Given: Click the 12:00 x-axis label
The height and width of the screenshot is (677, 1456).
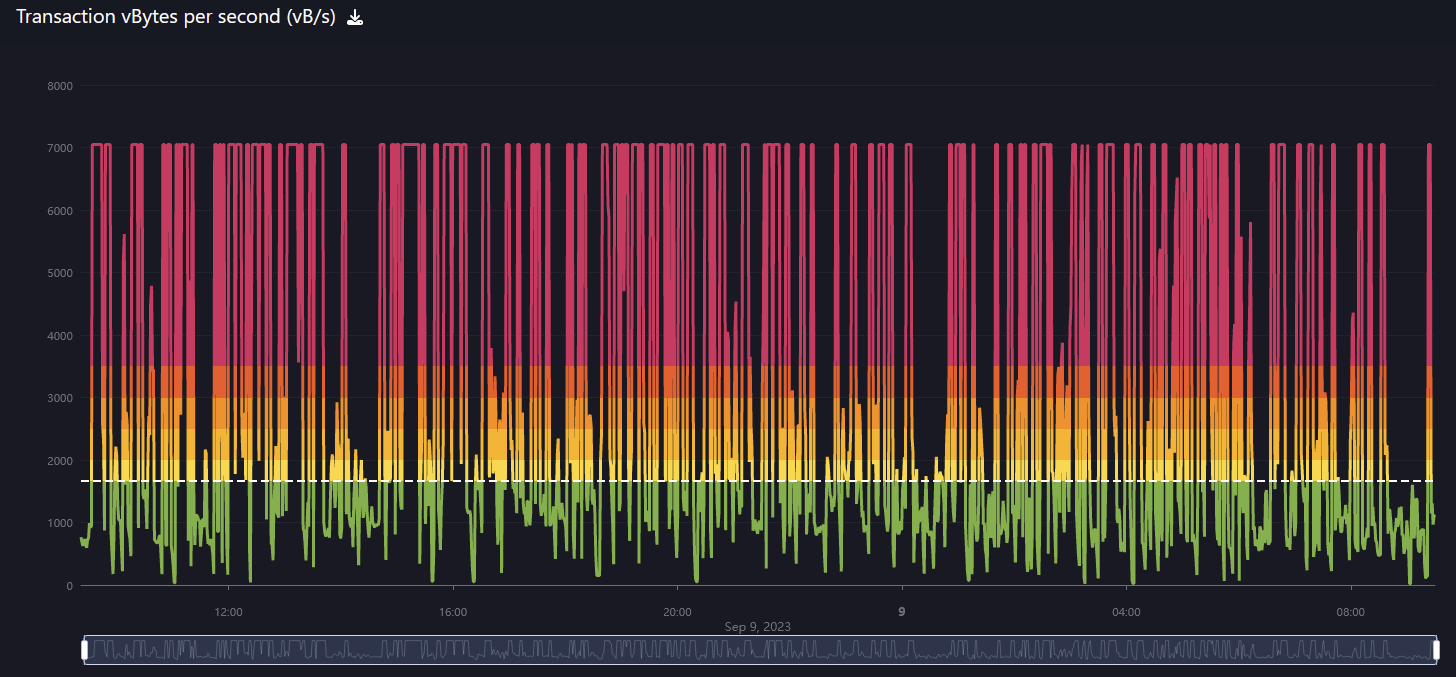Looking at the screenshot, I should coord(228,612).
